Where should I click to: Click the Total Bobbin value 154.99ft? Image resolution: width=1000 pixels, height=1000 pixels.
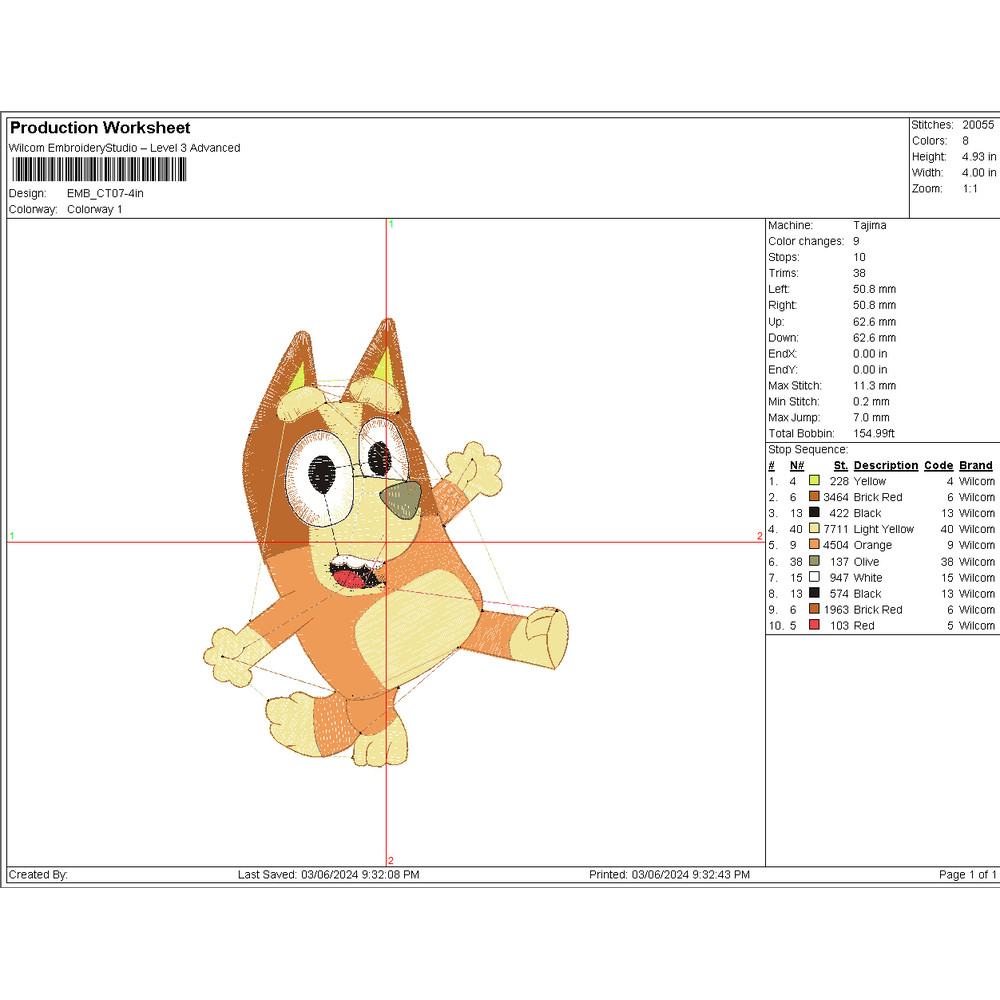pyautogui.click(x=875, y=433)
